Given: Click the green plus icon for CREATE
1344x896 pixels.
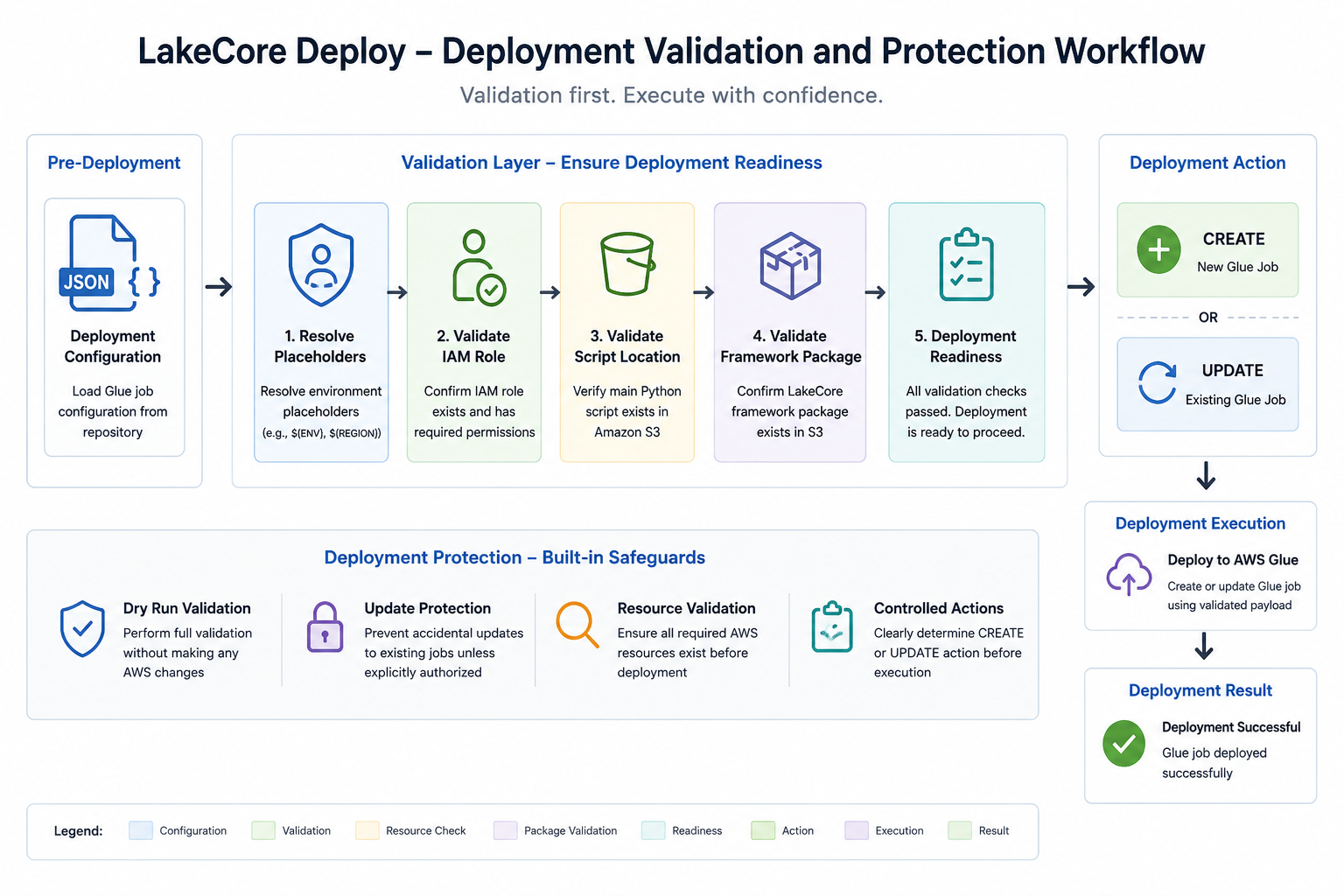Looking at the screenshot, I should pyautogui.click(x=1158, y=249).
